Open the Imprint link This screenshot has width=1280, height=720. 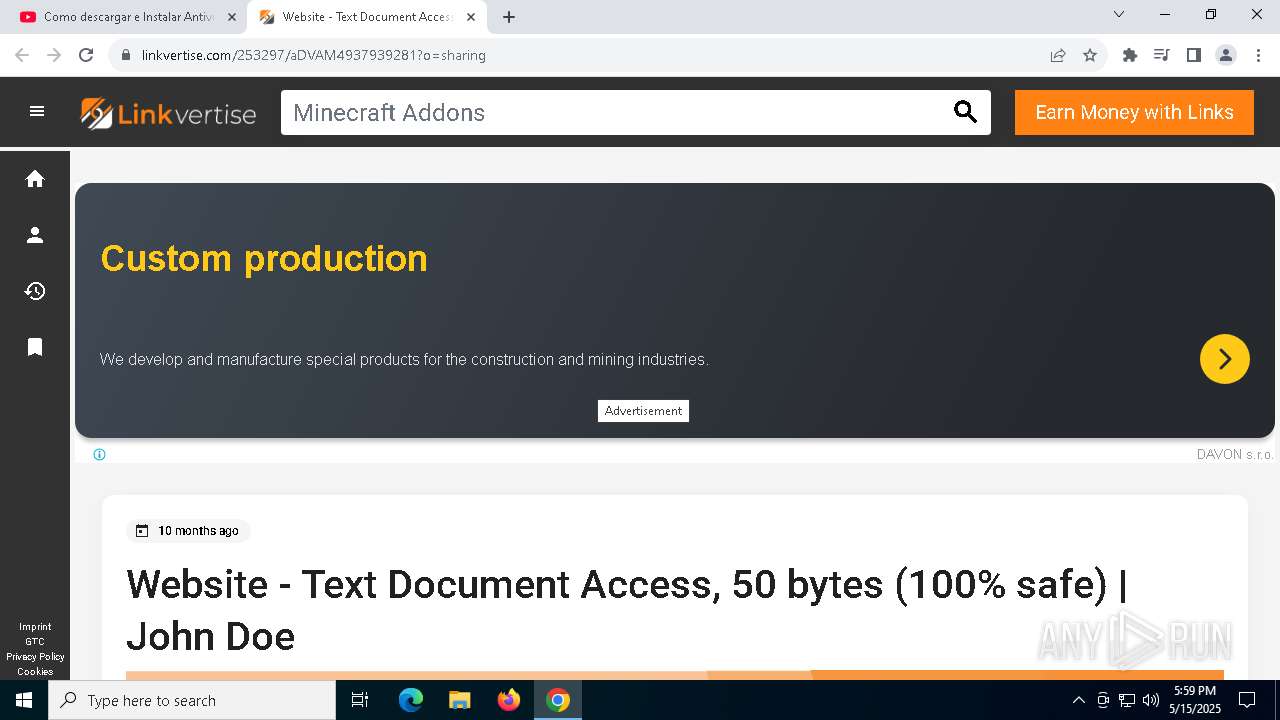35,627
